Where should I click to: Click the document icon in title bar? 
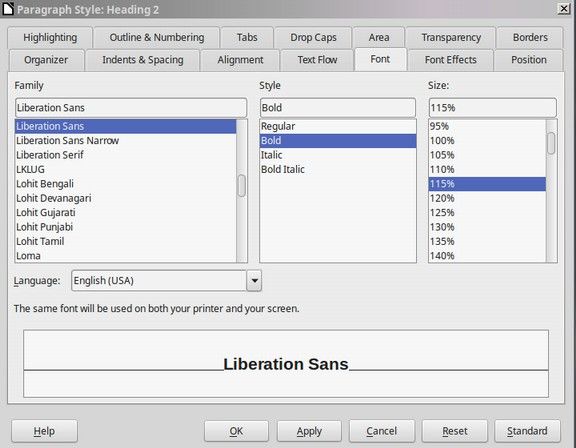[7, 8]
